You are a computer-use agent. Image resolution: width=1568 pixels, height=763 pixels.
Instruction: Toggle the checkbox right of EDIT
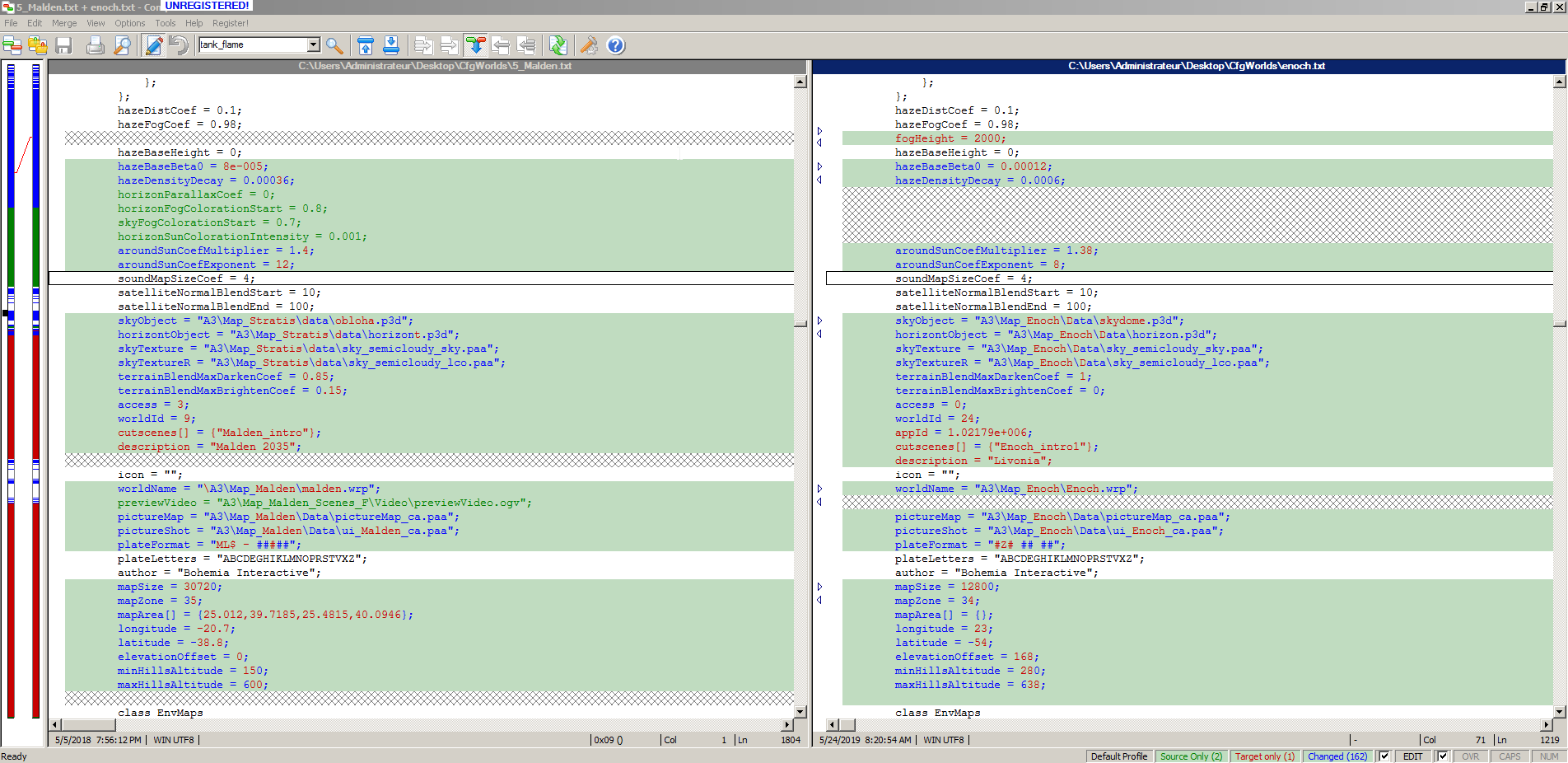(1443, 756)
